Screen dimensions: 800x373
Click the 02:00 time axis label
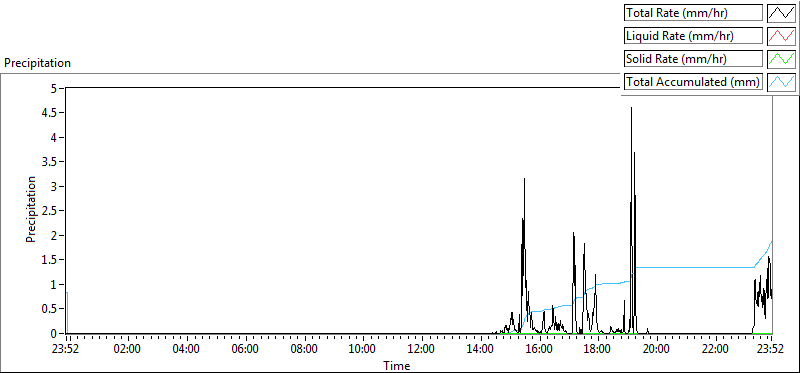click(128, 350)
